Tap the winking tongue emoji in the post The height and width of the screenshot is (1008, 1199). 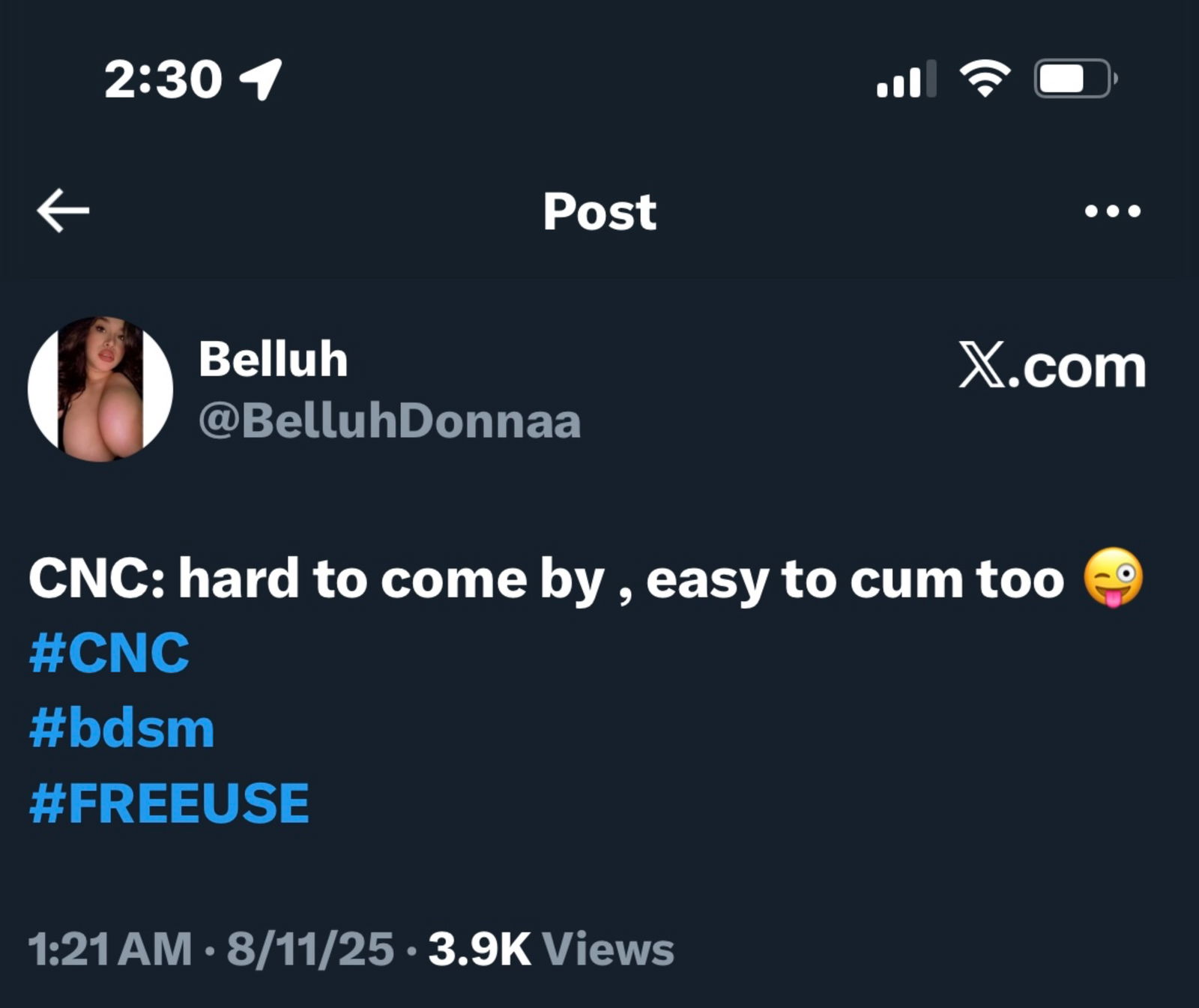1114,577
